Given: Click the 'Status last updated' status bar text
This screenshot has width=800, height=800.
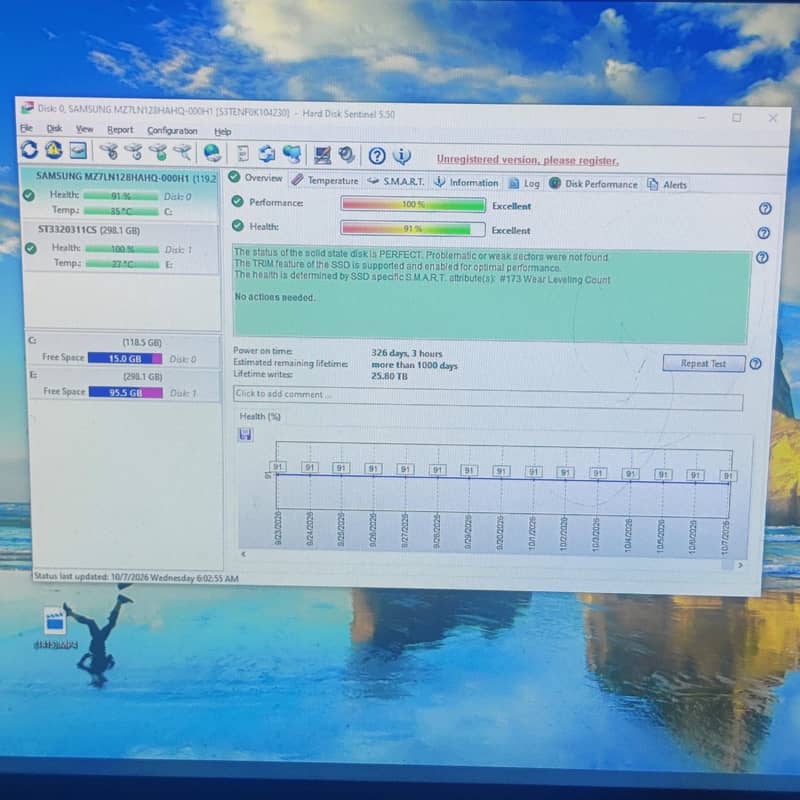Looking at the screenshot, I should pyautogui.click(x=136, y=577).
